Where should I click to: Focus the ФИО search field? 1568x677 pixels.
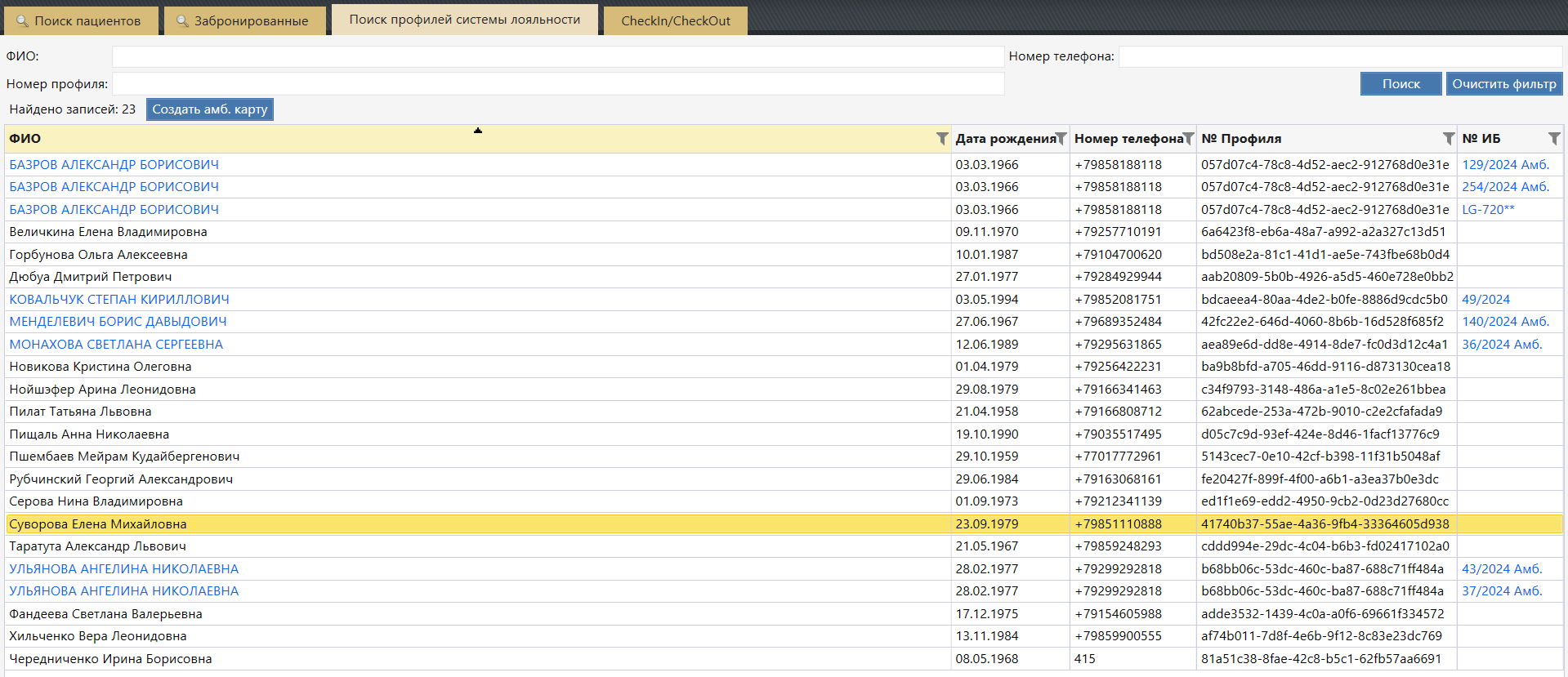click(x=557, y=56)
